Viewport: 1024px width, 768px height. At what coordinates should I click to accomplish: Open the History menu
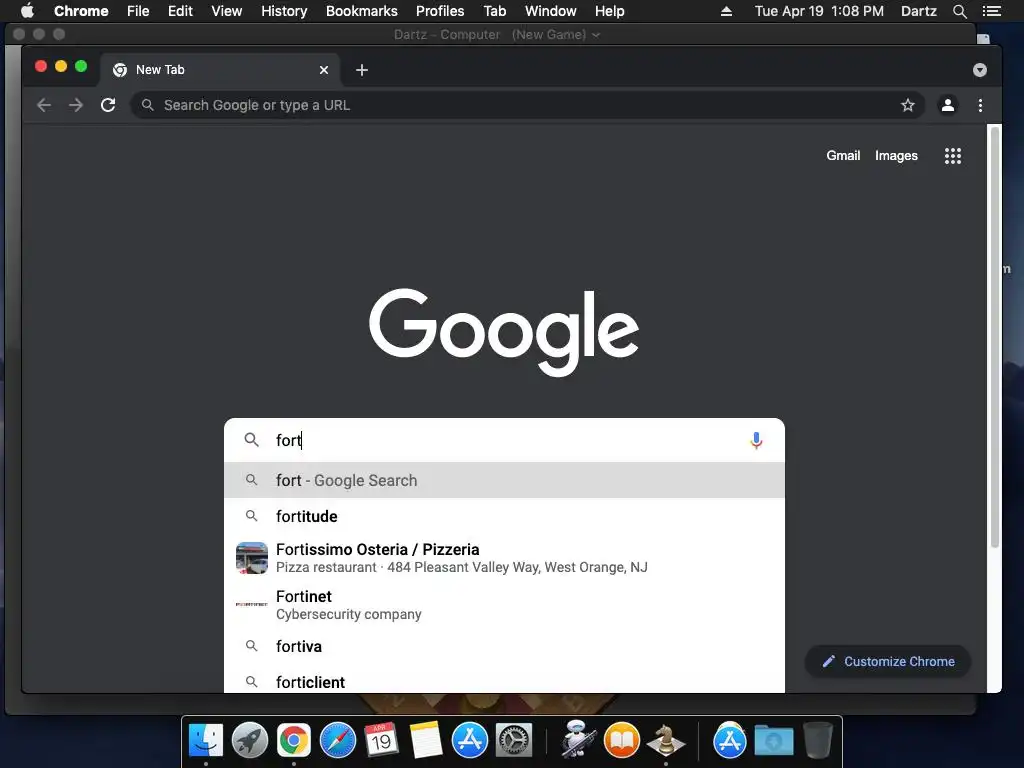coord(284,11)
